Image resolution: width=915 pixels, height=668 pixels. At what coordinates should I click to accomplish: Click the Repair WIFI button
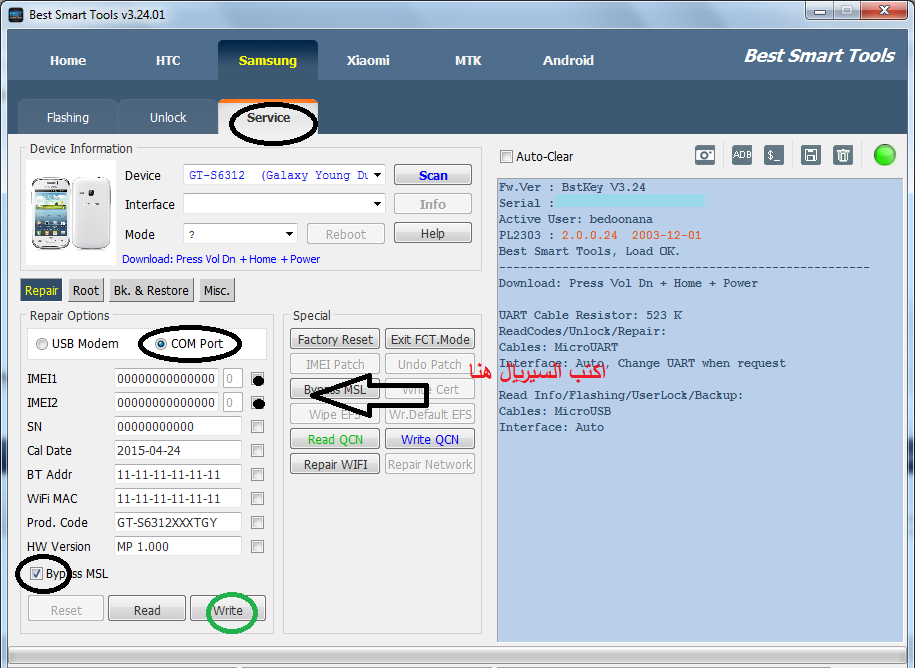click(x=335, y=464)
